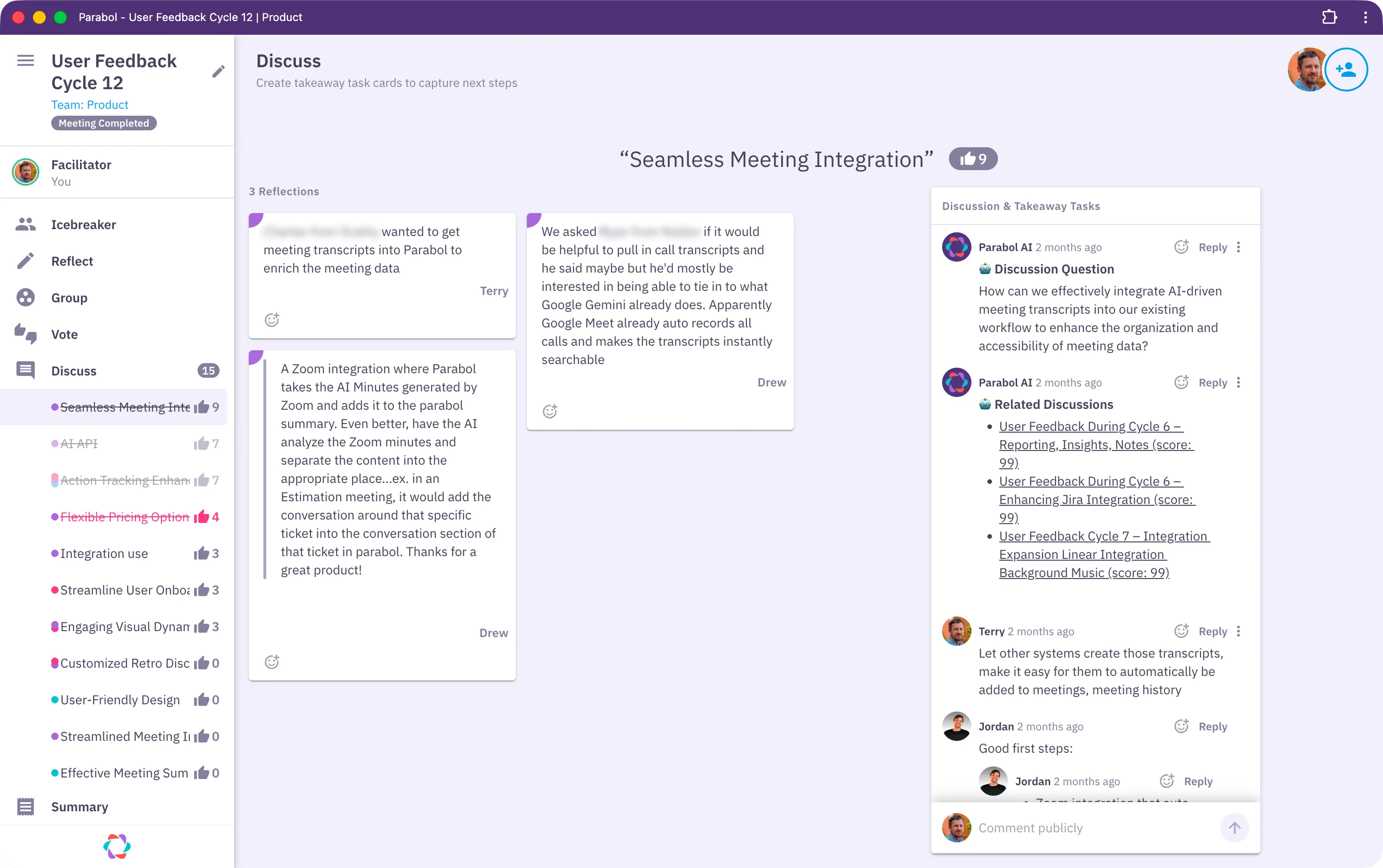Open the Flexible Pricing Option topic
Image resolution: width=1383 pixels, height=868 pixels.
tap(114, 517)
